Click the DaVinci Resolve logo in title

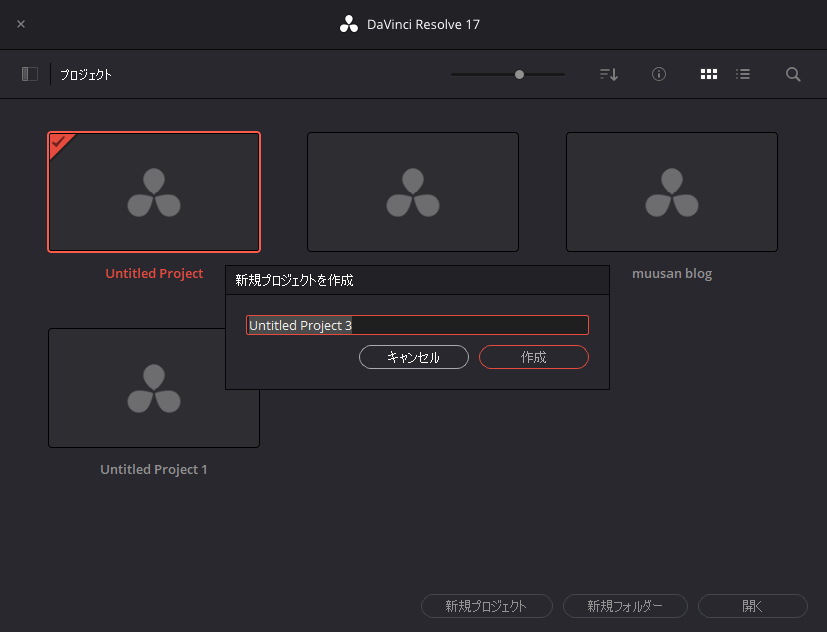pos(349,24)
